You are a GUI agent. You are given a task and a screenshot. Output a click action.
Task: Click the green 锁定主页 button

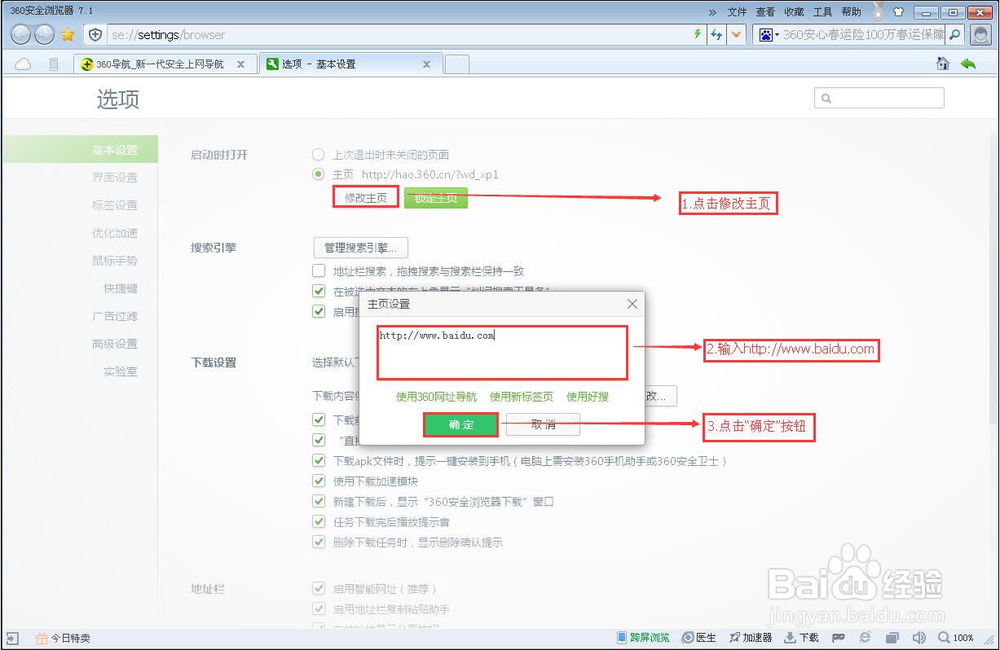[x=436, y=198]
